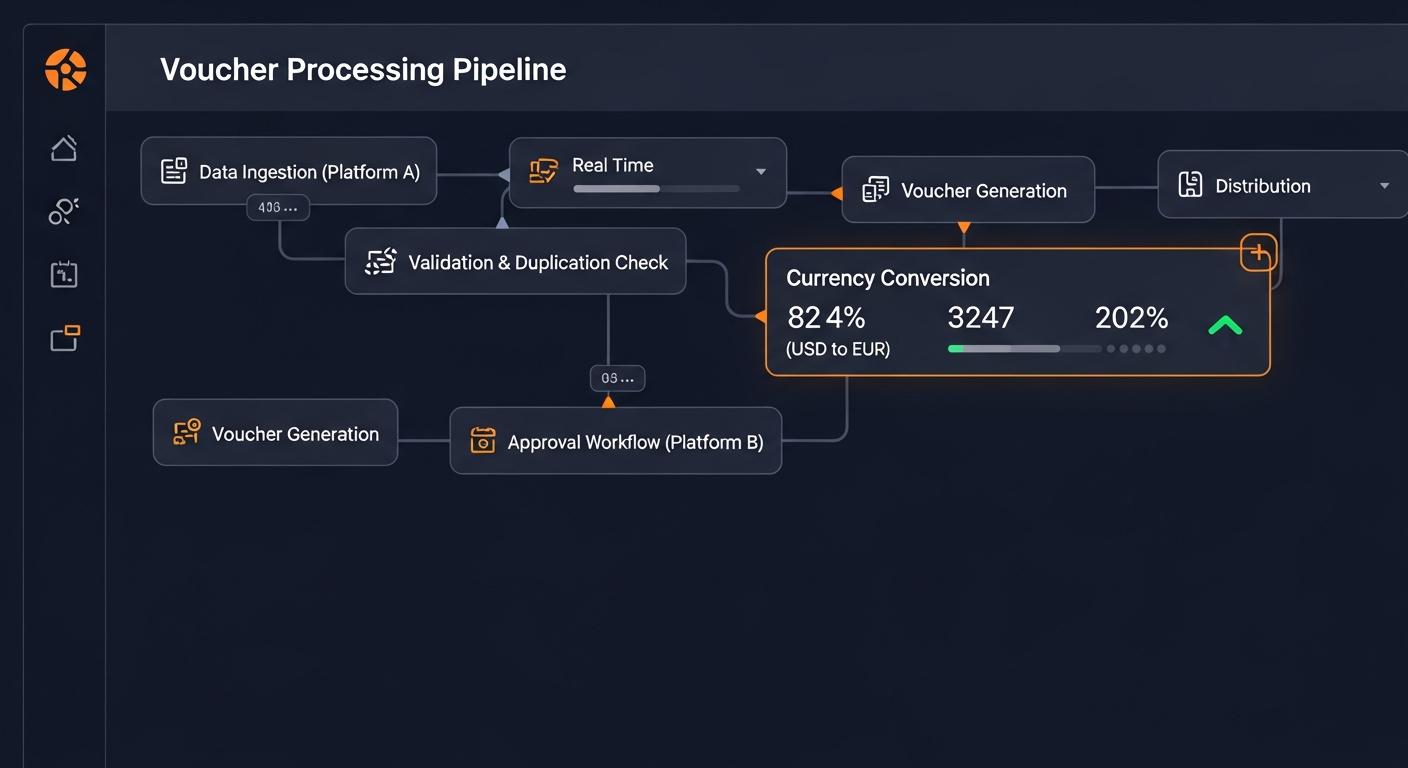The width and height of the screenshot is (1408, 768).
Task: Click the '08...' badge above Approval Workflow
Action: pos(617,379)
